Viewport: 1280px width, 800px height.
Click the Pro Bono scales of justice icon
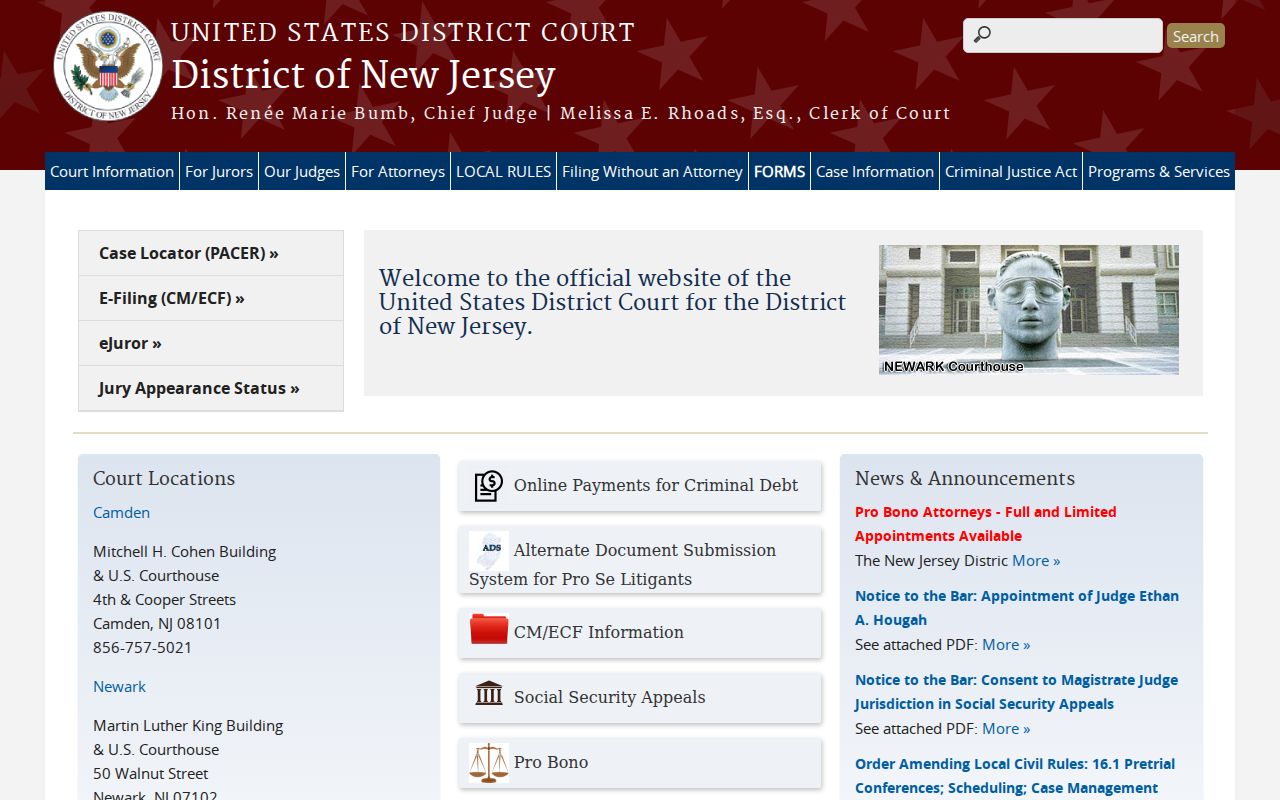click(489, 762)
